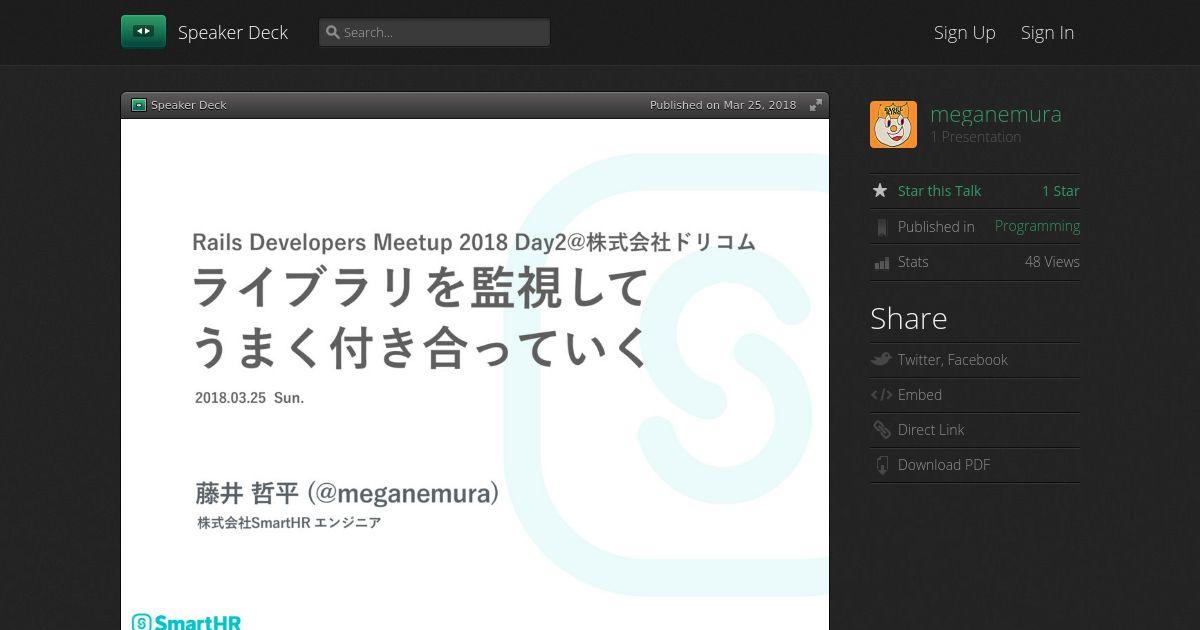Click the code brackets Embed icon

pyautogui.click(x=881, y=395)
